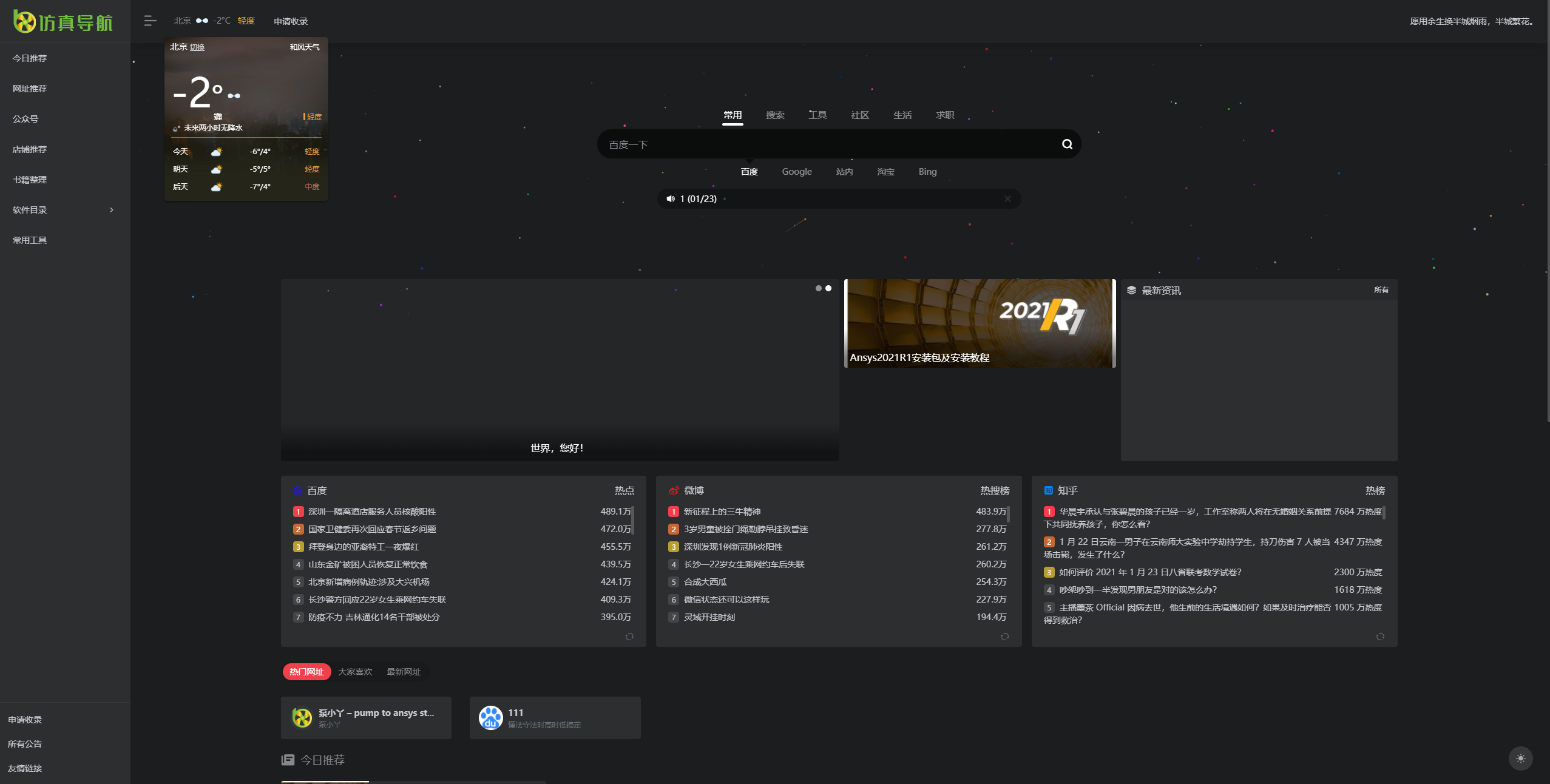This screenshot has width=1550, height=784.
Task: Click the 世界，您好！ carousel slide
Action: (x=560, y=370)
